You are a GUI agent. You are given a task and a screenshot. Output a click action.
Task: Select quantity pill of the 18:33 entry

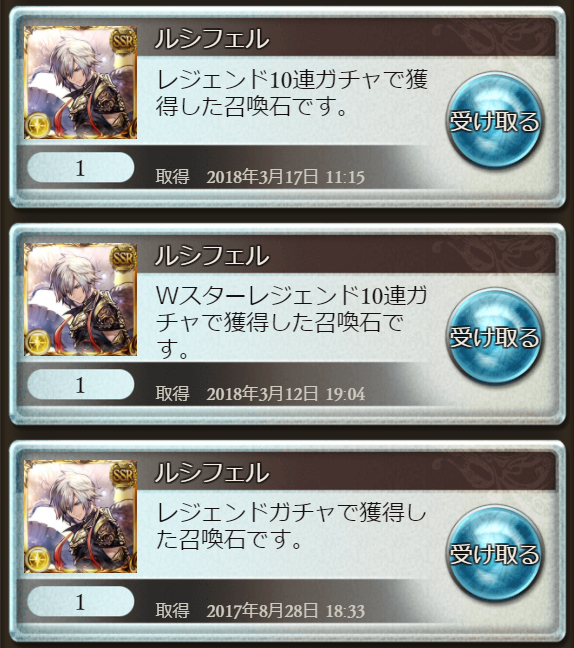coord(81,602)
